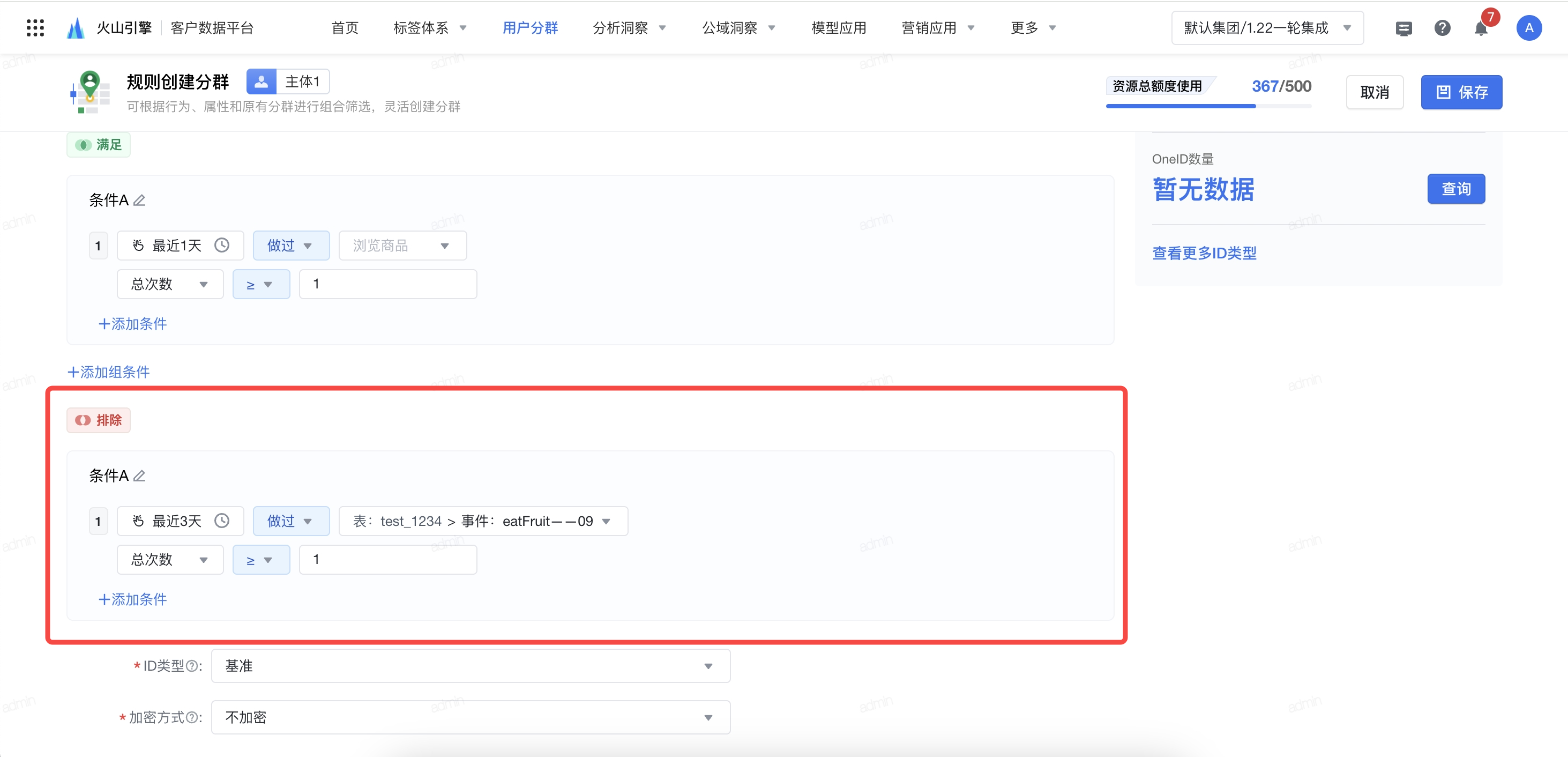1568x757 pixels.
Task: Select the 用户分群 navigation tab
Action: 529,28
